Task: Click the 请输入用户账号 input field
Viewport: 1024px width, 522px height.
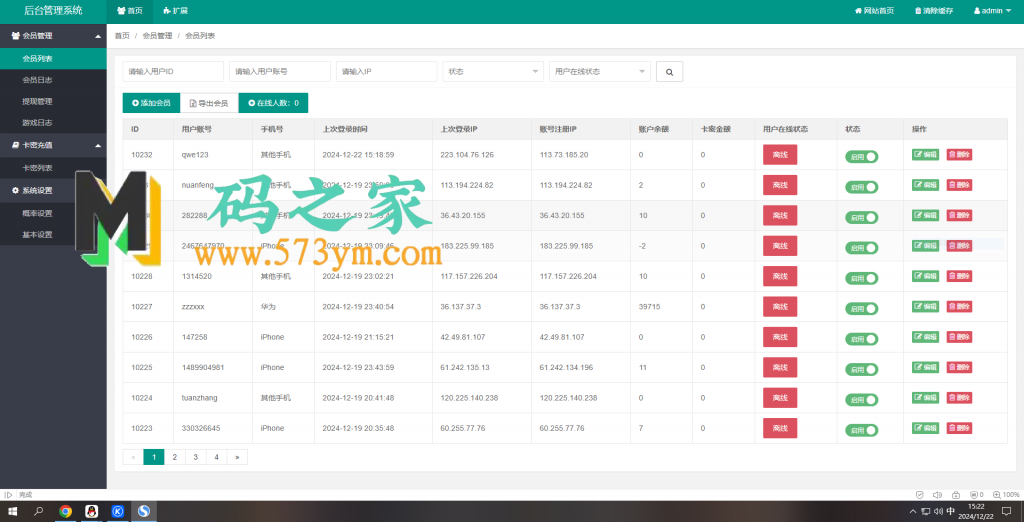Action: click(280, 72)
